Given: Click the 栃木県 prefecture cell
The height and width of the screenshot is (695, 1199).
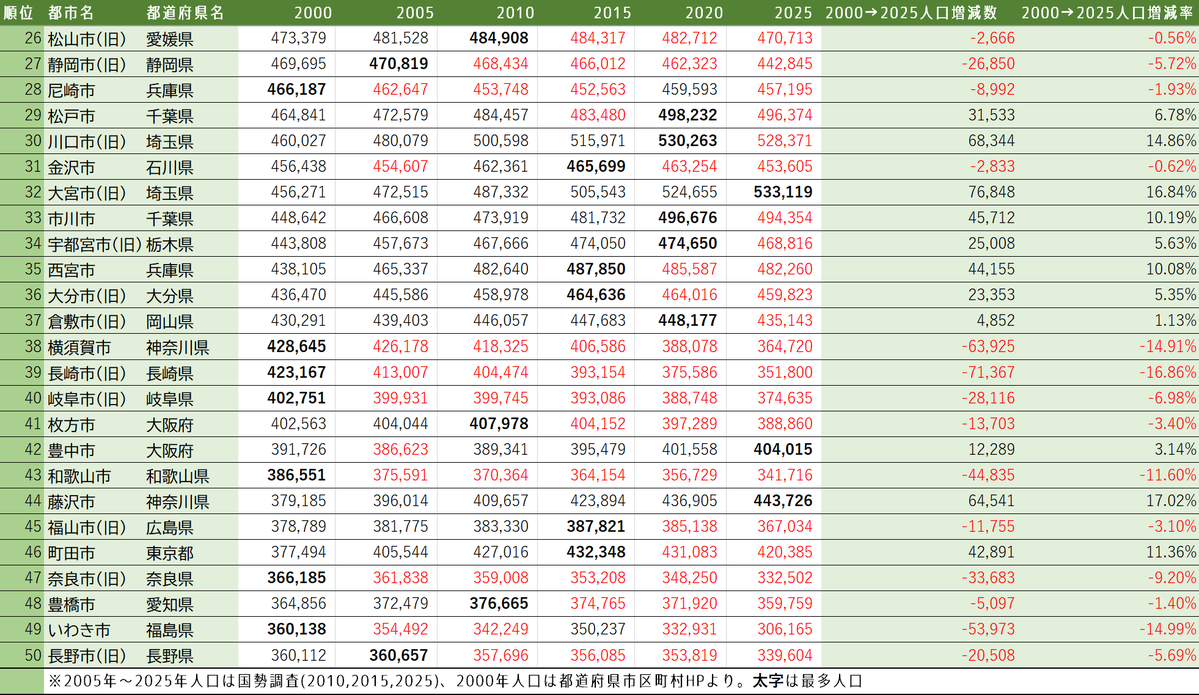Looking at the screenshot, I should (x=169, y=245).
